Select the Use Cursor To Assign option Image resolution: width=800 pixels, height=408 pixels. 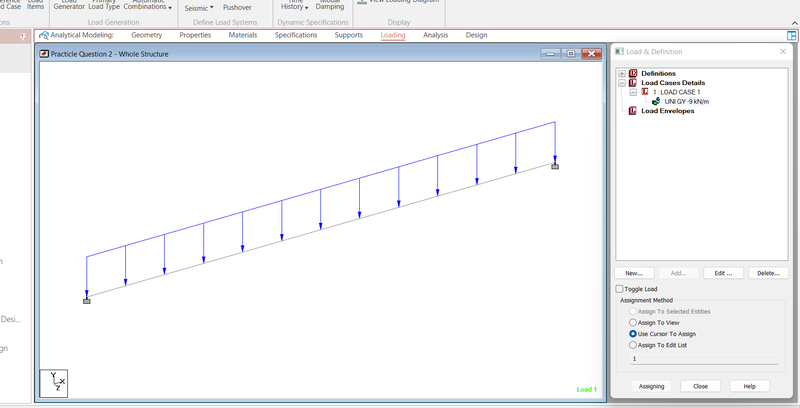[633, 334]
